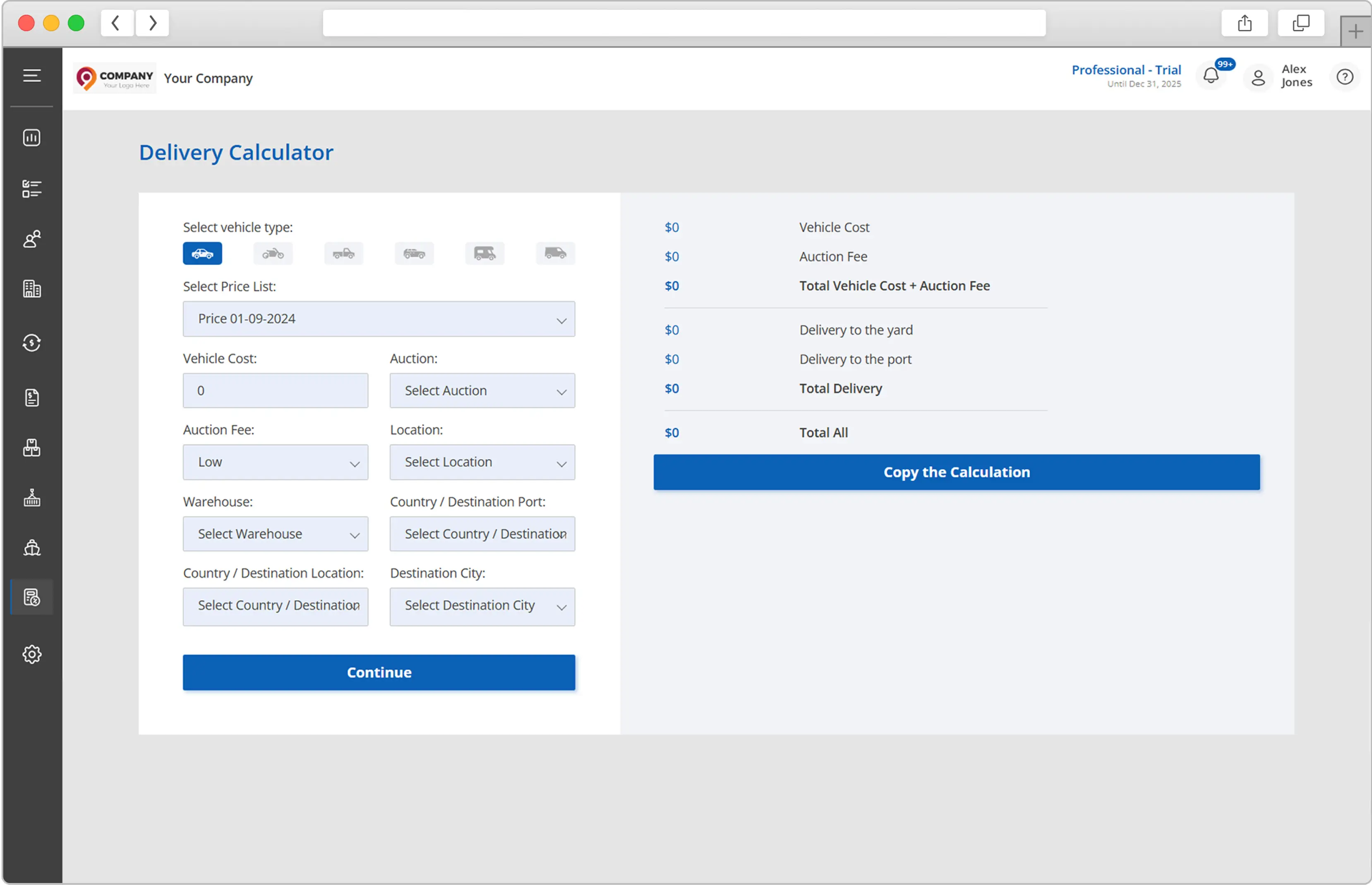Open the invoice document sidebar icon

point(31,398)
